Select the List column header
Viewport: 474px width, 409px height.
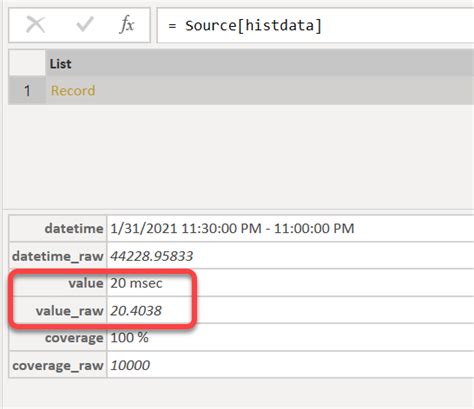pyautogui.click(x=260, y=63)
